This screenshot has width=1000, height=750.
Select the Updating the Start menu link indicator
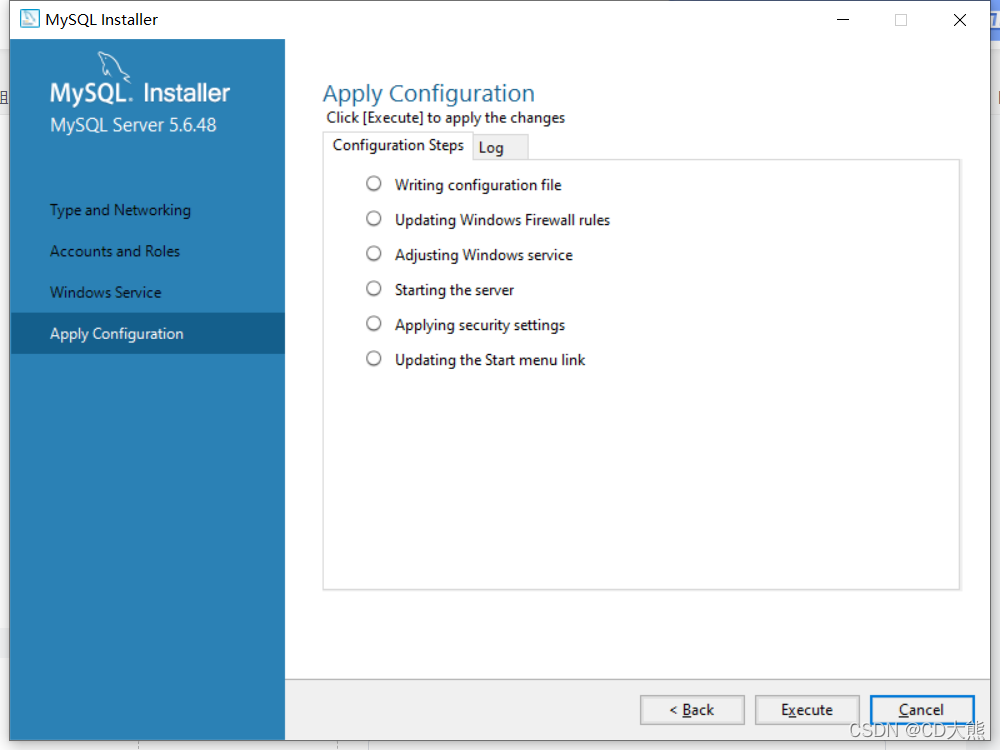pos(374,359)
